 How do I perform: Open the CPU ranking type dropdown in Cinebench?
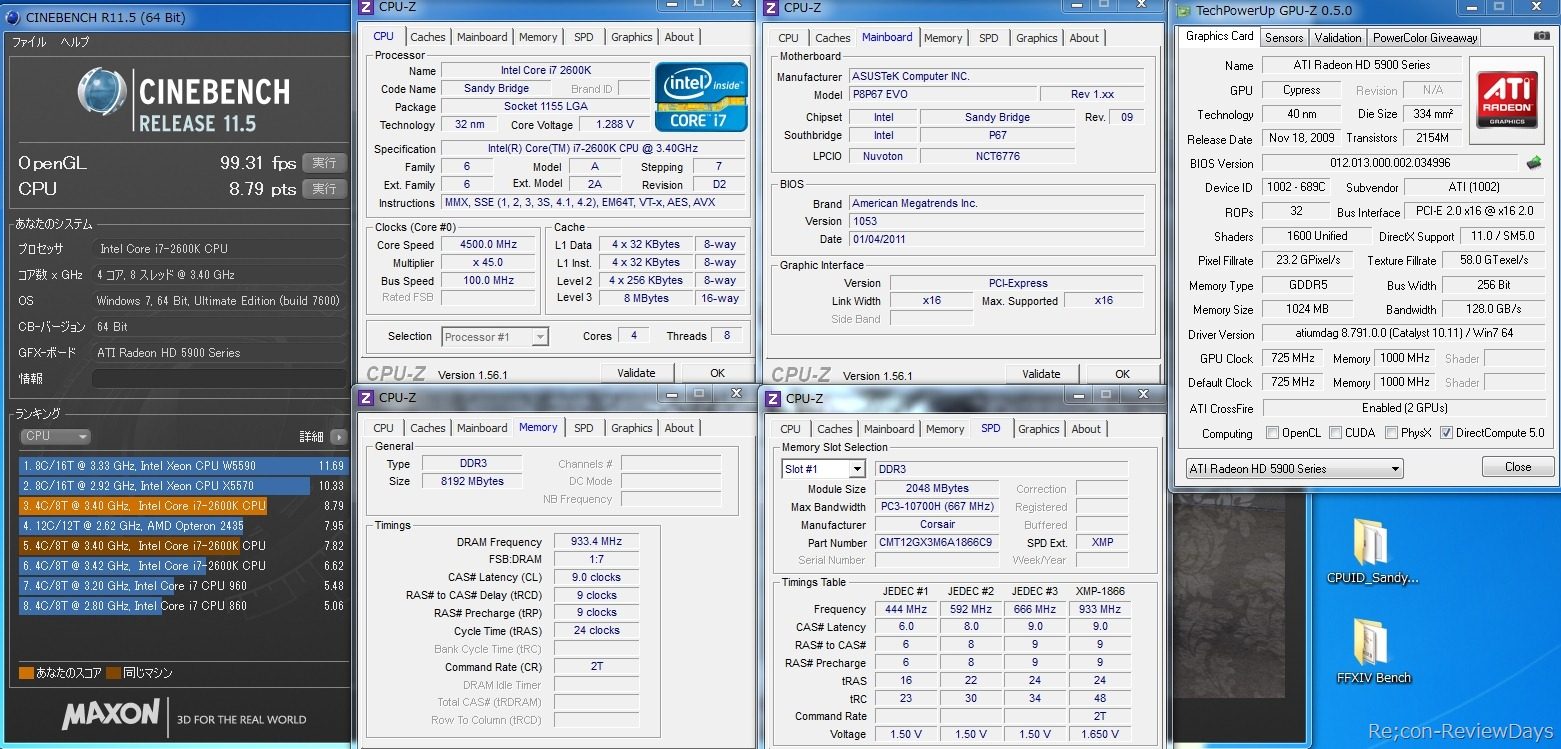tap(56, 436)
